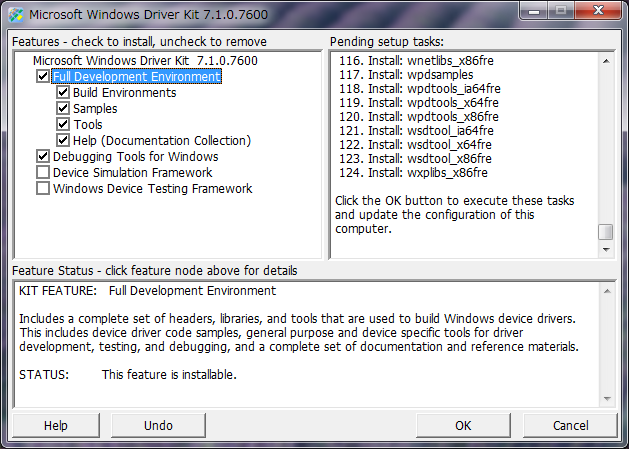This screenshot has width=629, height=449.
Task: Click the Pending setup tasks scrollbar thumb
Action: (605, 232)
